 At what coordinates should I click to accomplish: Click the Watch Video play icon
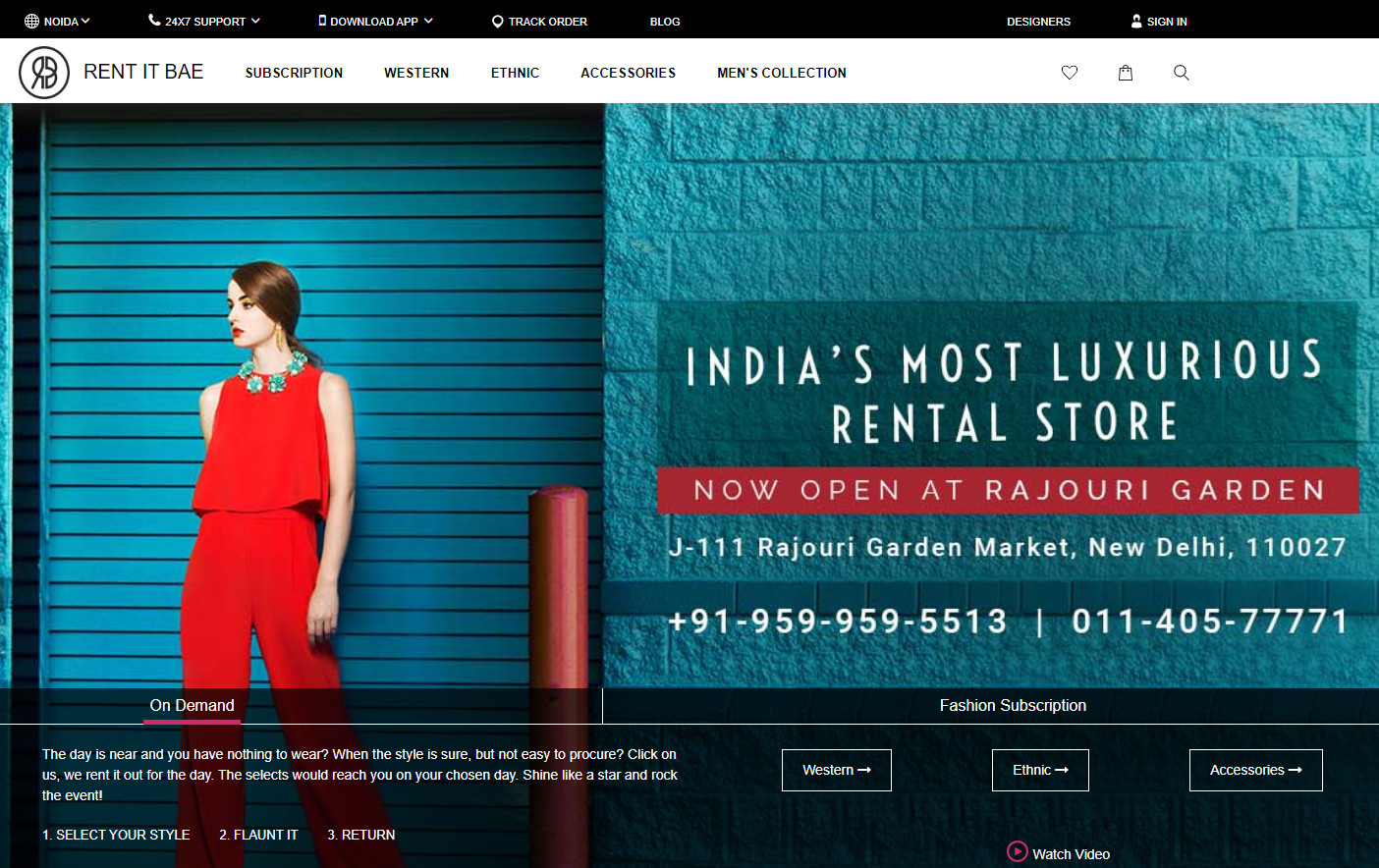pyautogui.click(x=1018, y=851)
